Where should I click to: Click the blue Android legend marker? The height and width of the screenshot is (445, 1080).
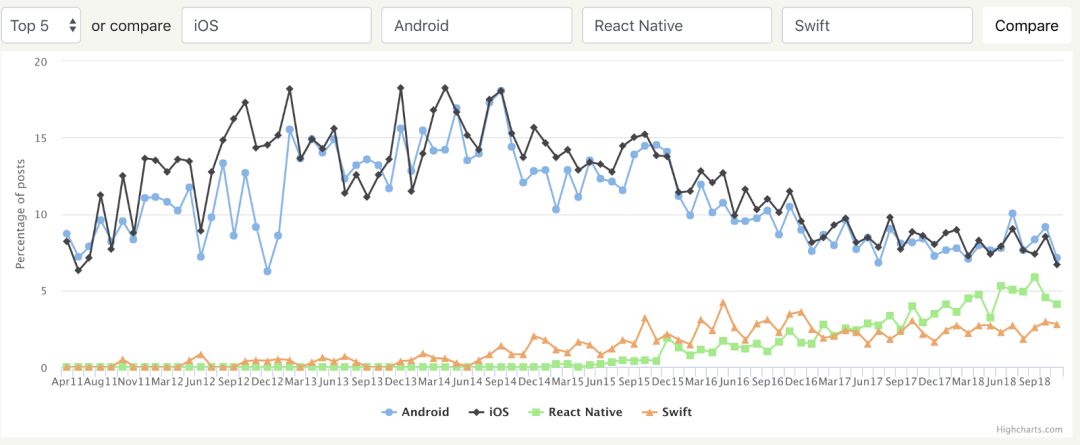[389, 411]
